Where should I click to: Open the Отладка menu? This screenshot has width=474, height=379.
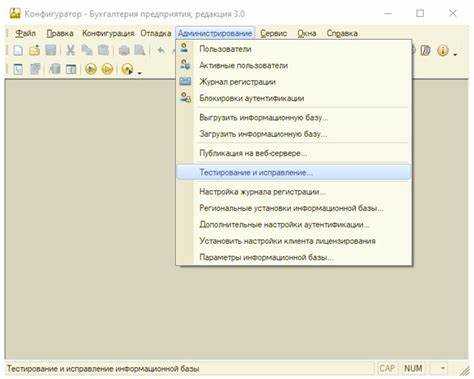click(x=156, y=33)
